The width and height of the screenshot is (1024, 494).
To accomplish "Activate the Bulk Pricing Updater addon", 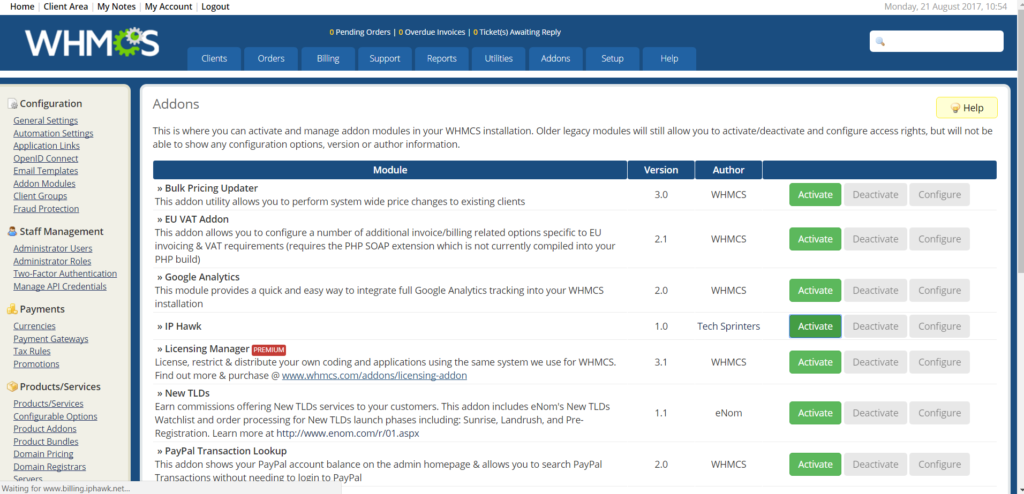I will pos(815,195).
